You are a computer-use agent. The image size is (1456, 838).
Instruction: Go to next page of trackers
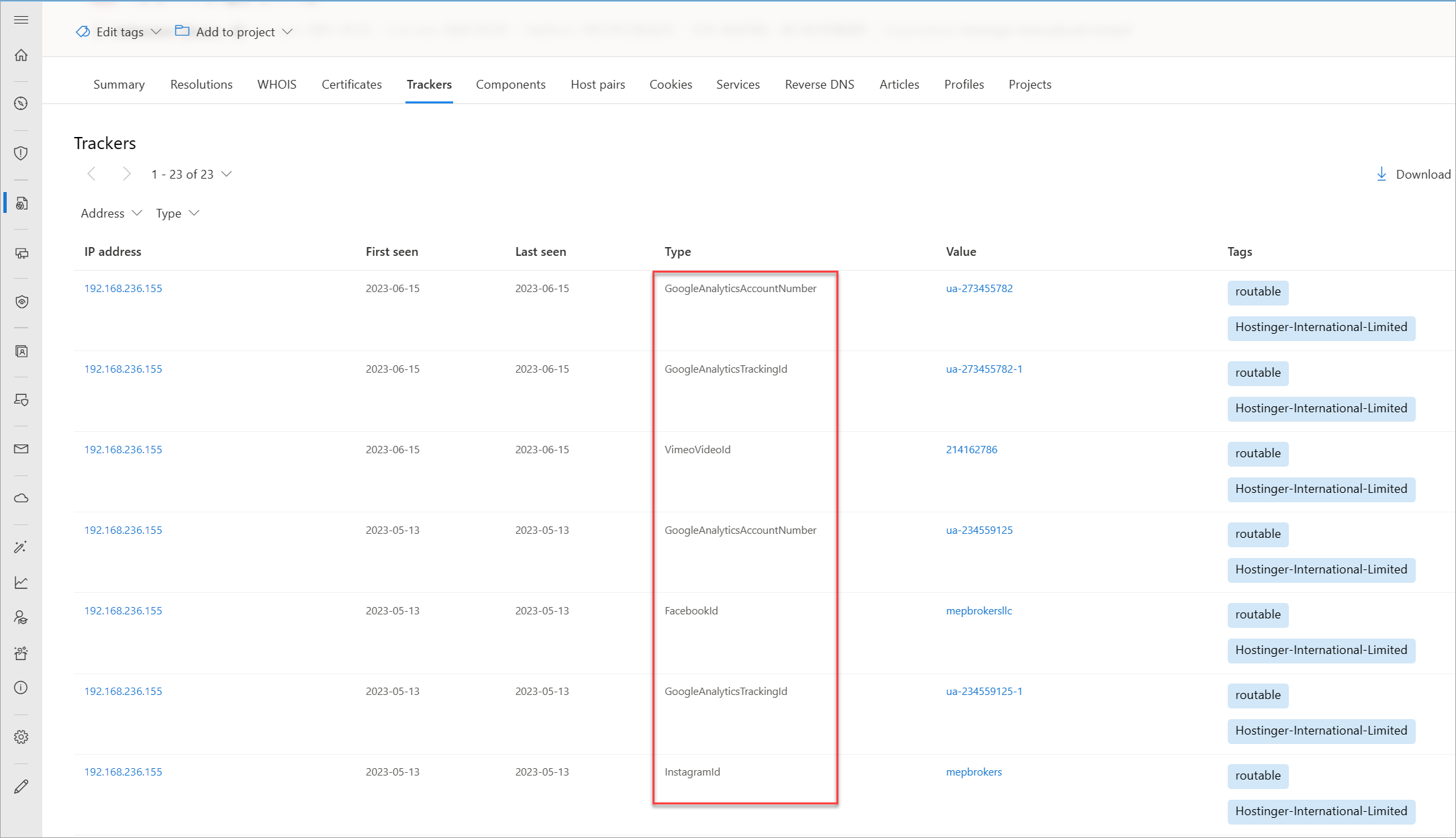click(126, 174)
